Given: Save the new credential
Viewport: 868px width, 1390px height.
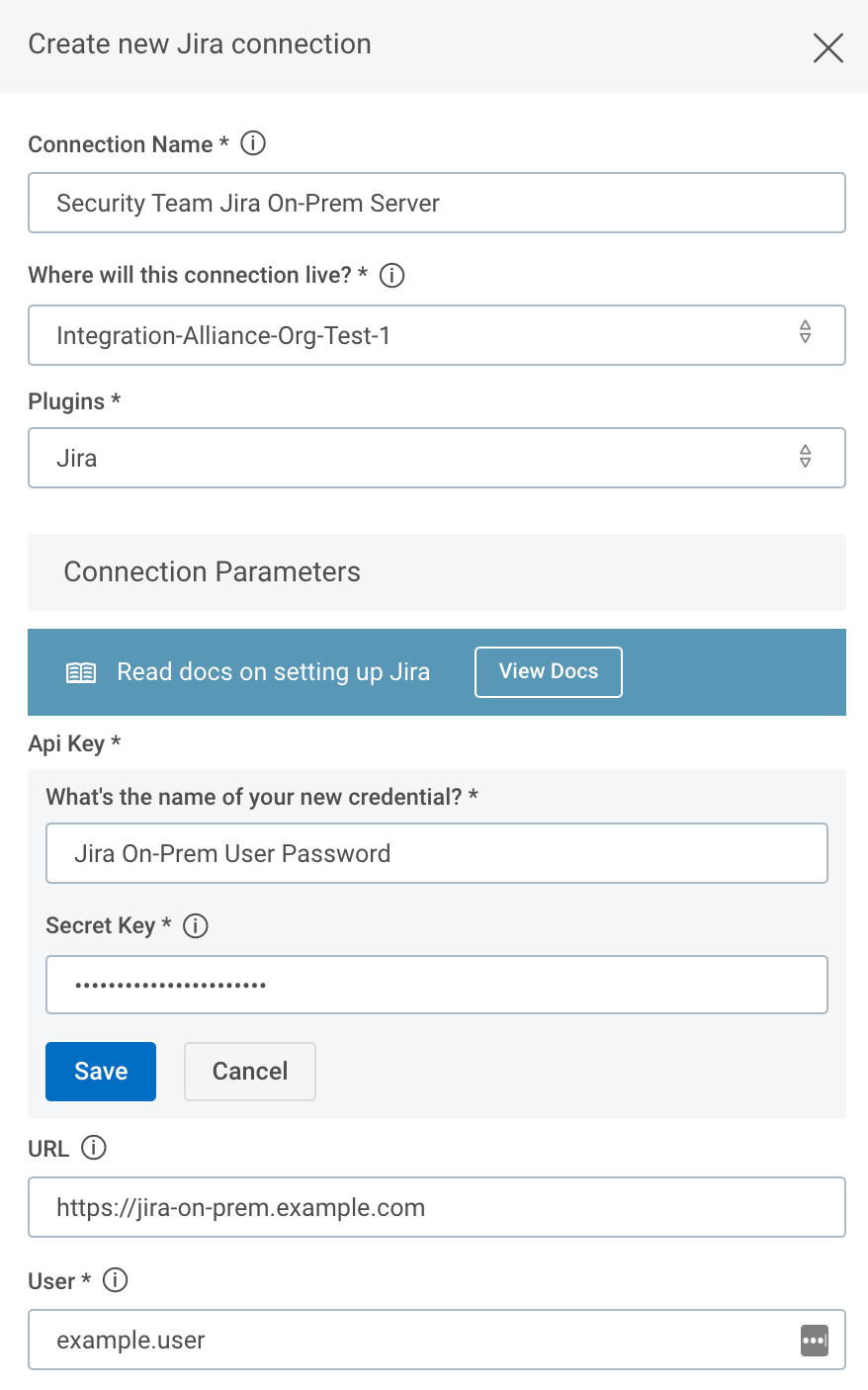Looking at the screenshot, I should (101, 1072).
